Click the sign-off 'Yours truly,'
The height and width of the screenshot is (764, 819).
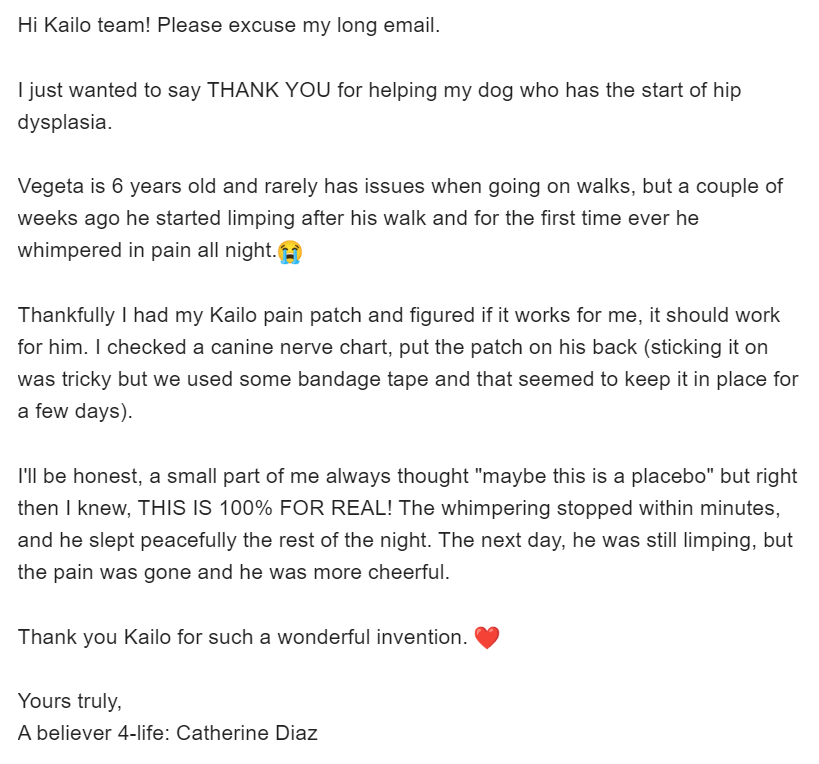(69, 701)
